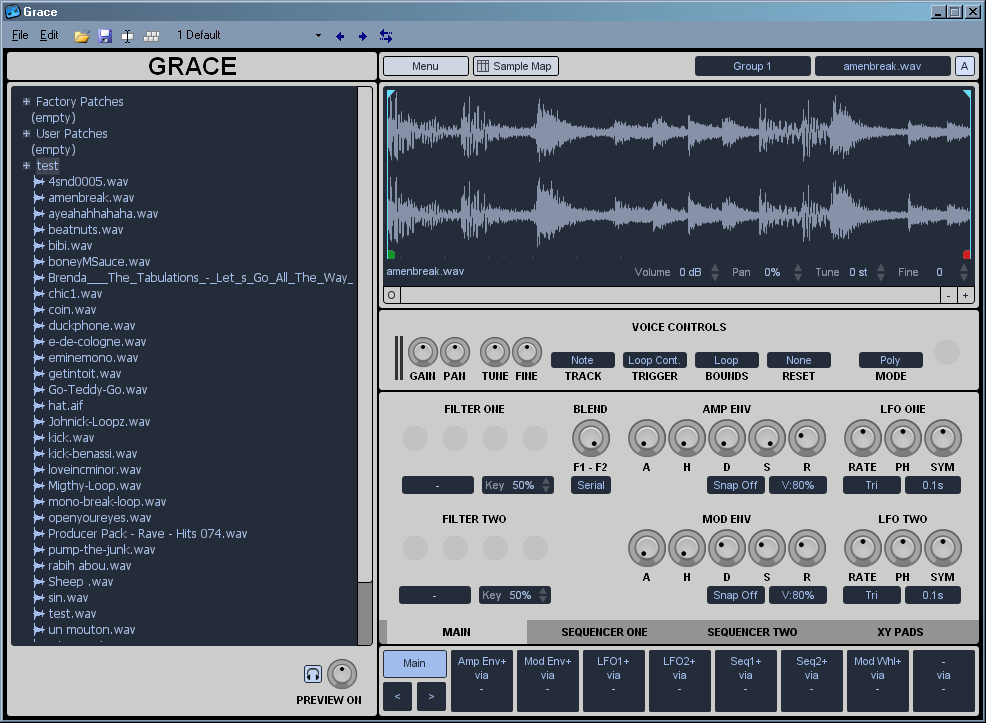Switch to the SEQUENCER ONE tab
Viewport: 986px width, 723px height.
click(604, 631)
